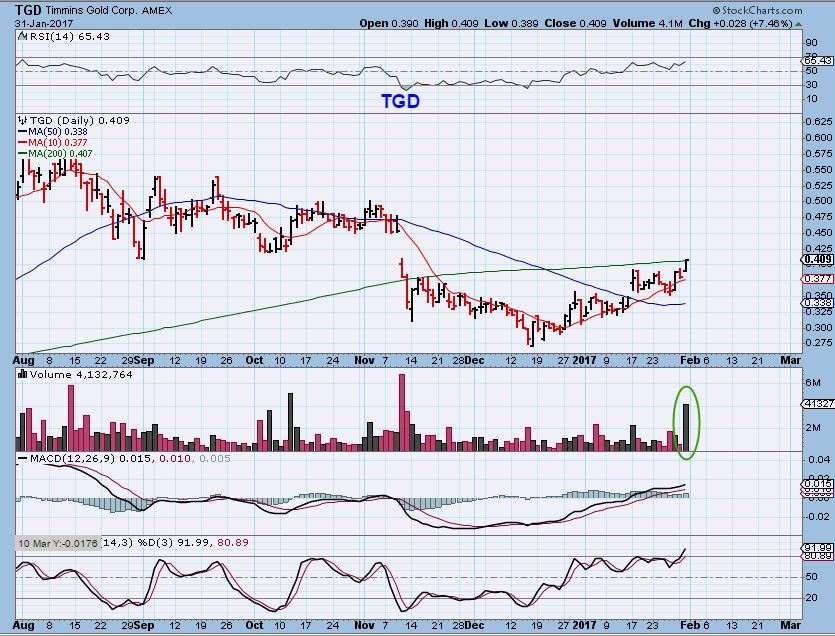Click the Timmins Gold Corp. company name

[92, 11]
